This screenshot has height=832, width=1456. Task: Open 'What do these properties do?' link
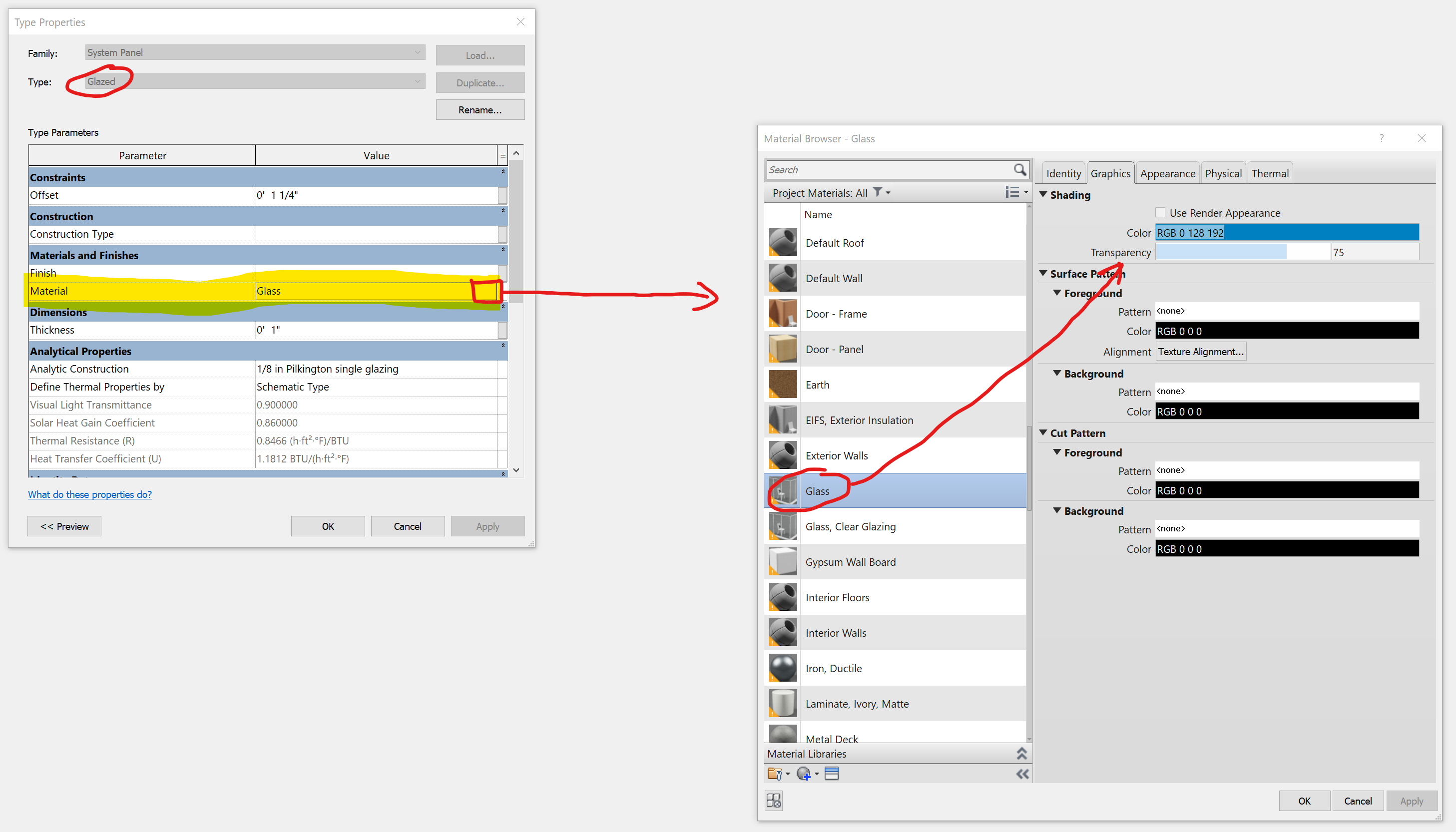click(90, 494)
